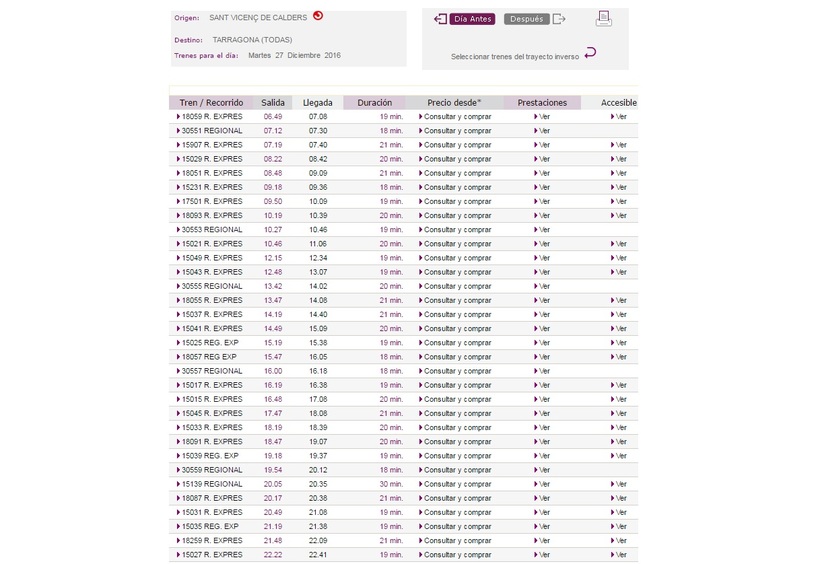
Task: Click the next-day arrow icon right of Después
Action: click(x=559, y=19)
